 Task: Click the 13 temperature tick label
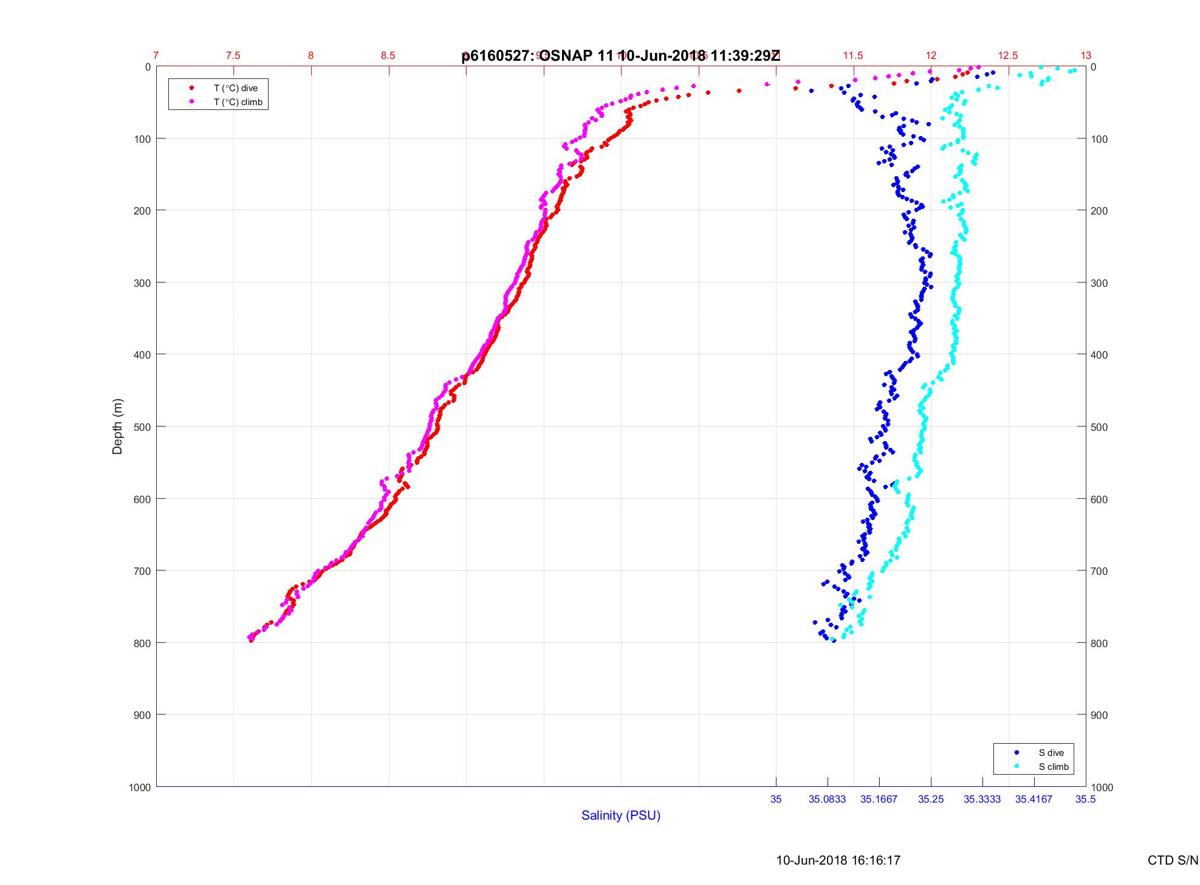[1086, 55]
